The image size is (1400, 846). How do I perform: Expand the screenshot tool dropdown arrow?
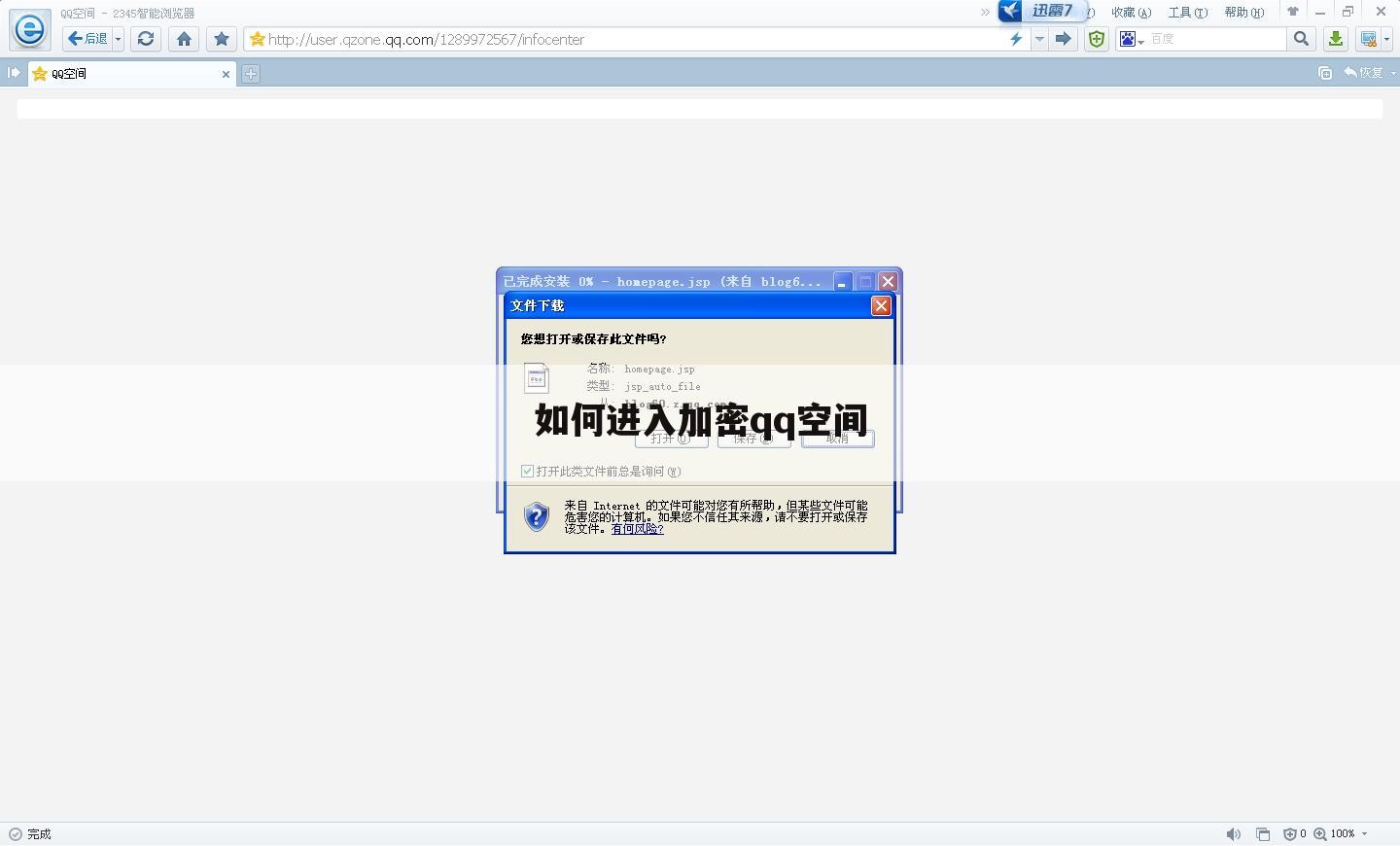click(x=1387, y=39)
